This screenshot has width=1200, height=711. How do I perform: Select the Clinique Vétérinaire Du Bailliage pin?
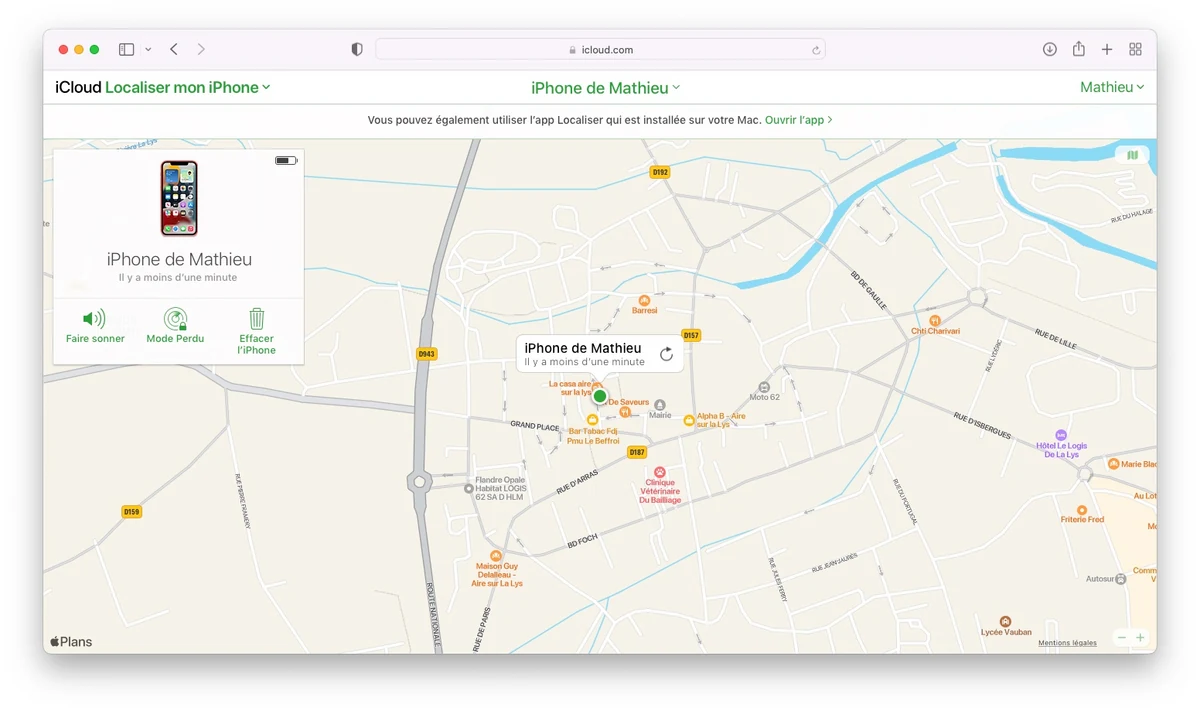tap(660, 472)
